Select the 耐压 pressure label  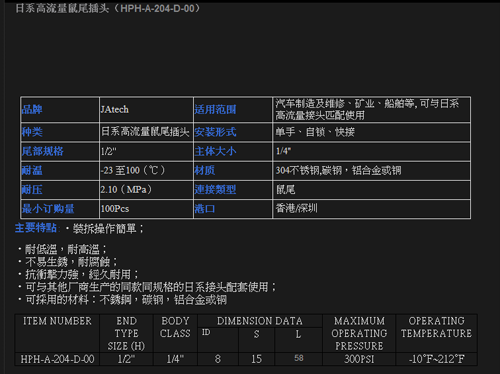[x=32, y=190]
